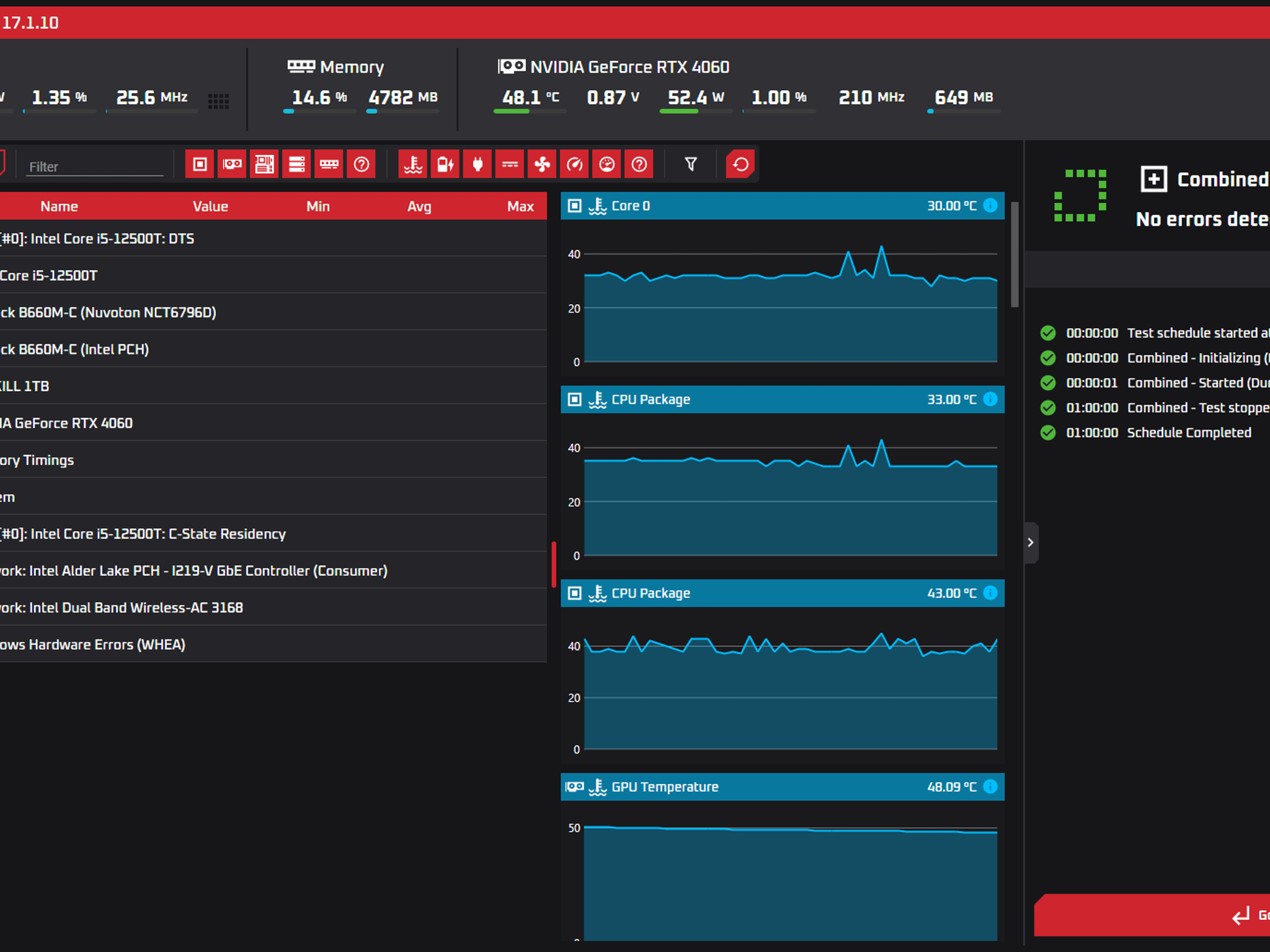Toggle the CPU sensor type filter icon
Screen dimensions: 1270x952
(200, 164)
